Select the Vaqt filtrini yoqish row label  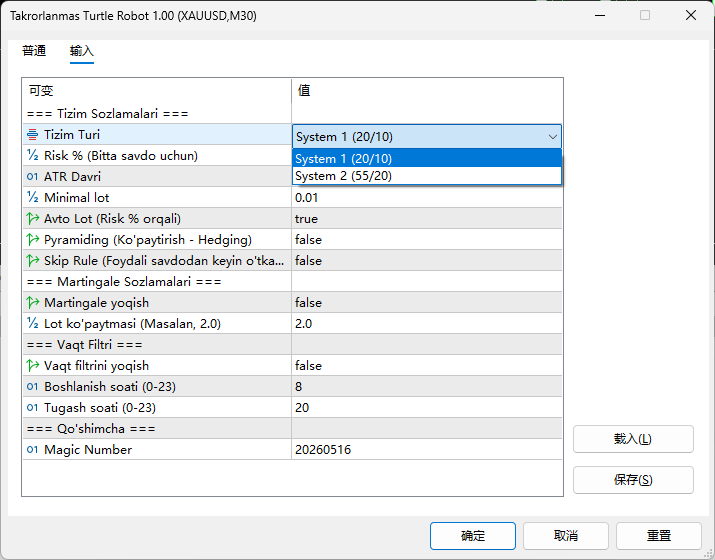96,365
